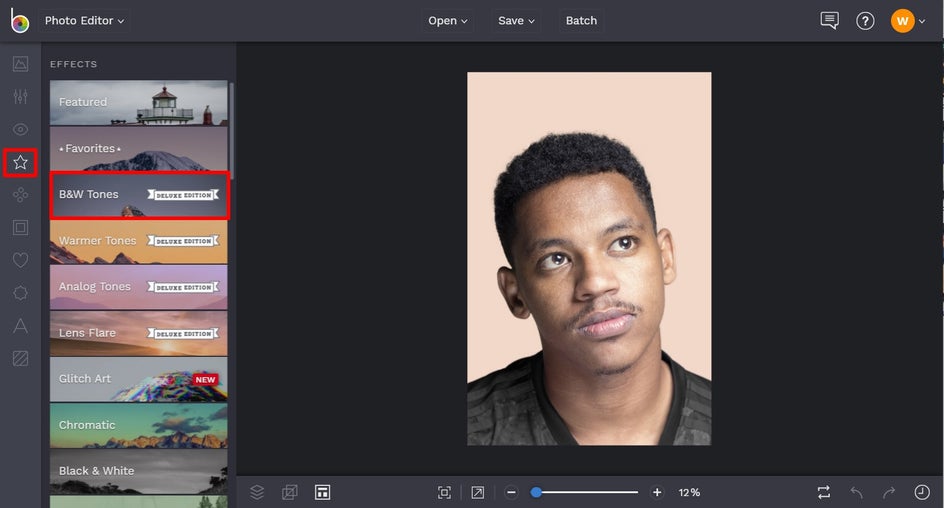This screenshot has height=508, width=944.
Task: Expand the account menu chevron
Action: coord(922,21)
